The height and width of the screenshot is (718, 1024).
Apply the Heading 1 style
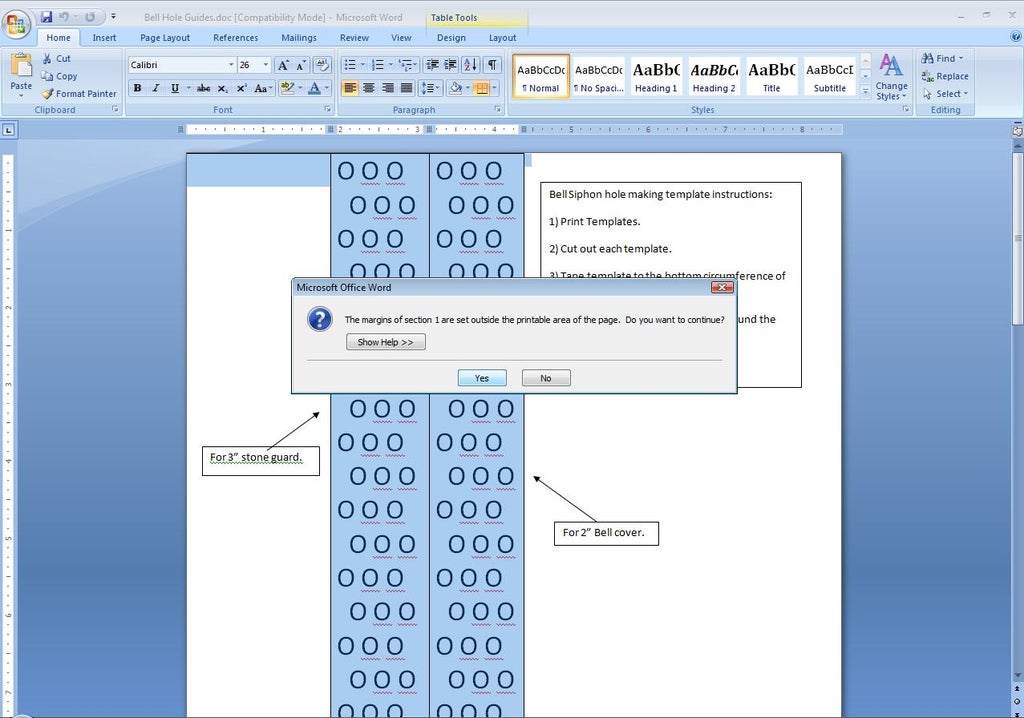tap(656, 76)
